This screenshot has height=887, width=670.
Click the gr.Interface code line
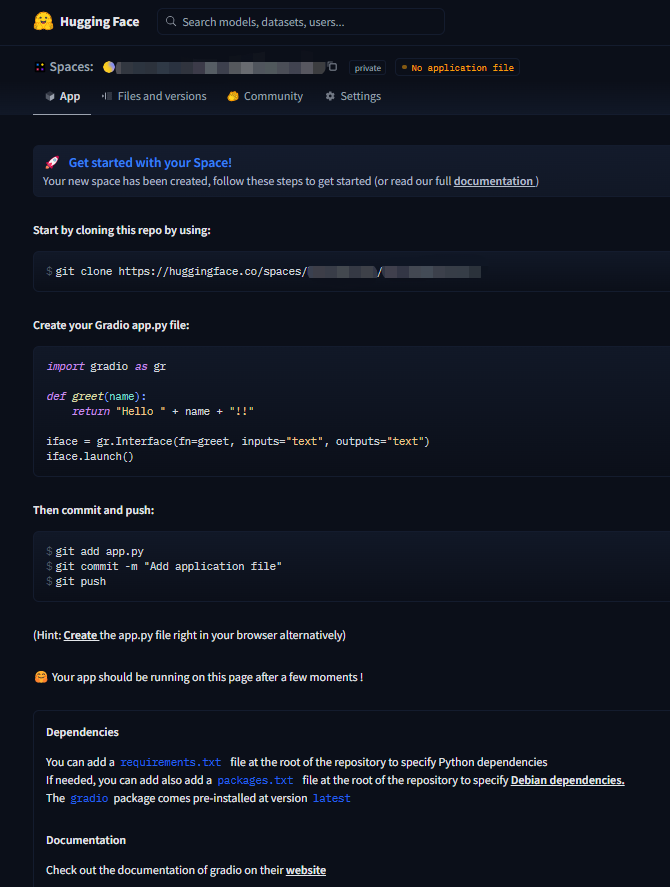tap(238, 441)
